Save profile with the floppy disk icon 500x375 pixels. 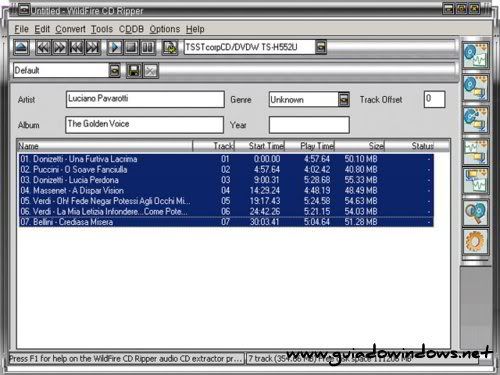click(134, 70)
